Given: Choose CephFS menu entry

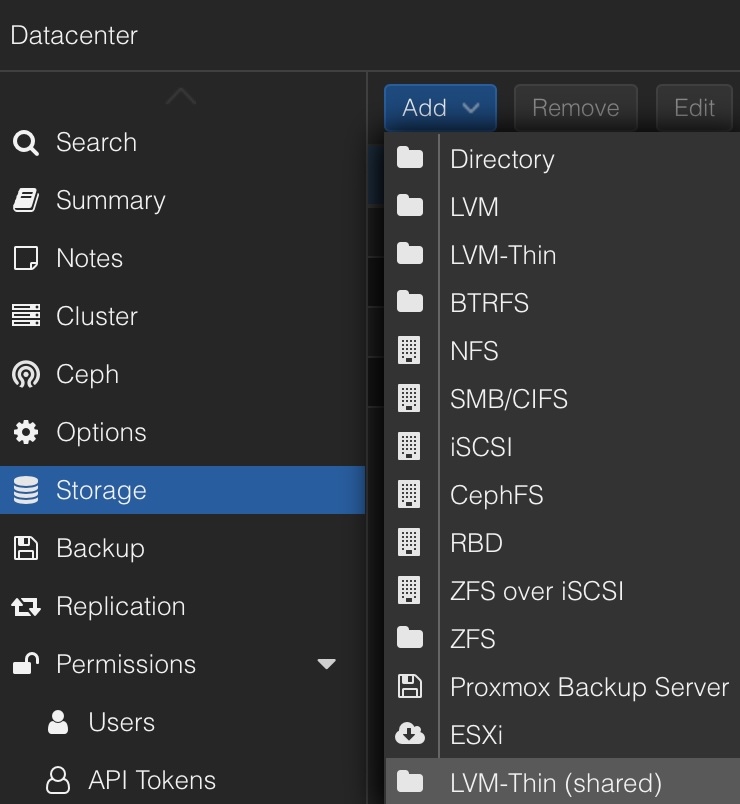Looking at the screenshot, I should (563, 495).
